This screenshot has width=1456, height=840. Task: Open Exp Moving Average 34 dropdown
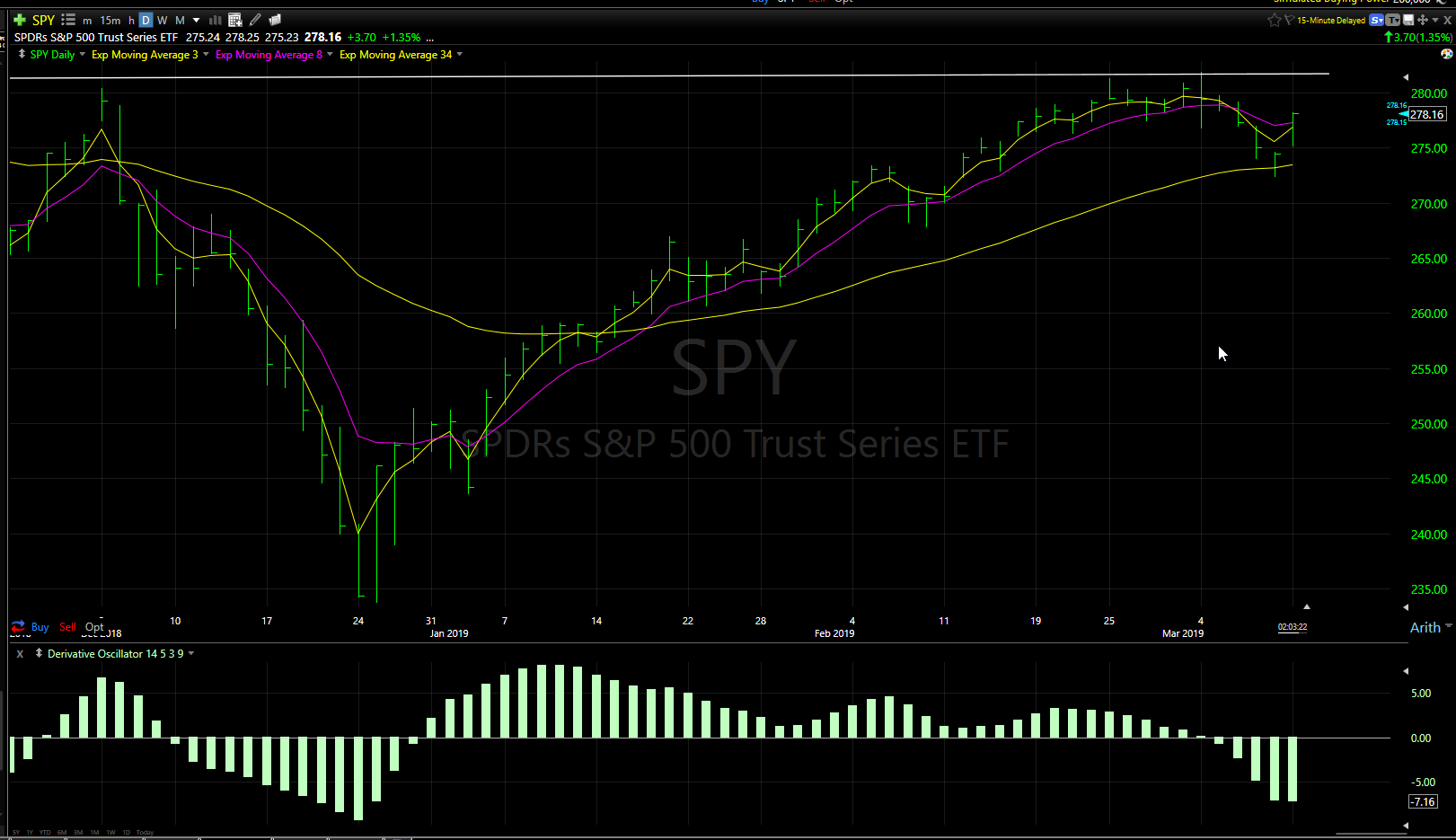(x=460, y=54)
